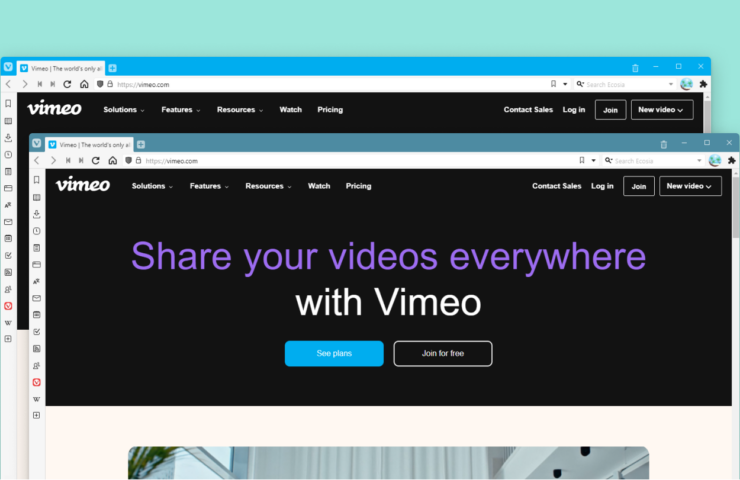Open Vivaldi menu icon in front window
This screenshot has width=740, height=480.
tap(37, 143)
